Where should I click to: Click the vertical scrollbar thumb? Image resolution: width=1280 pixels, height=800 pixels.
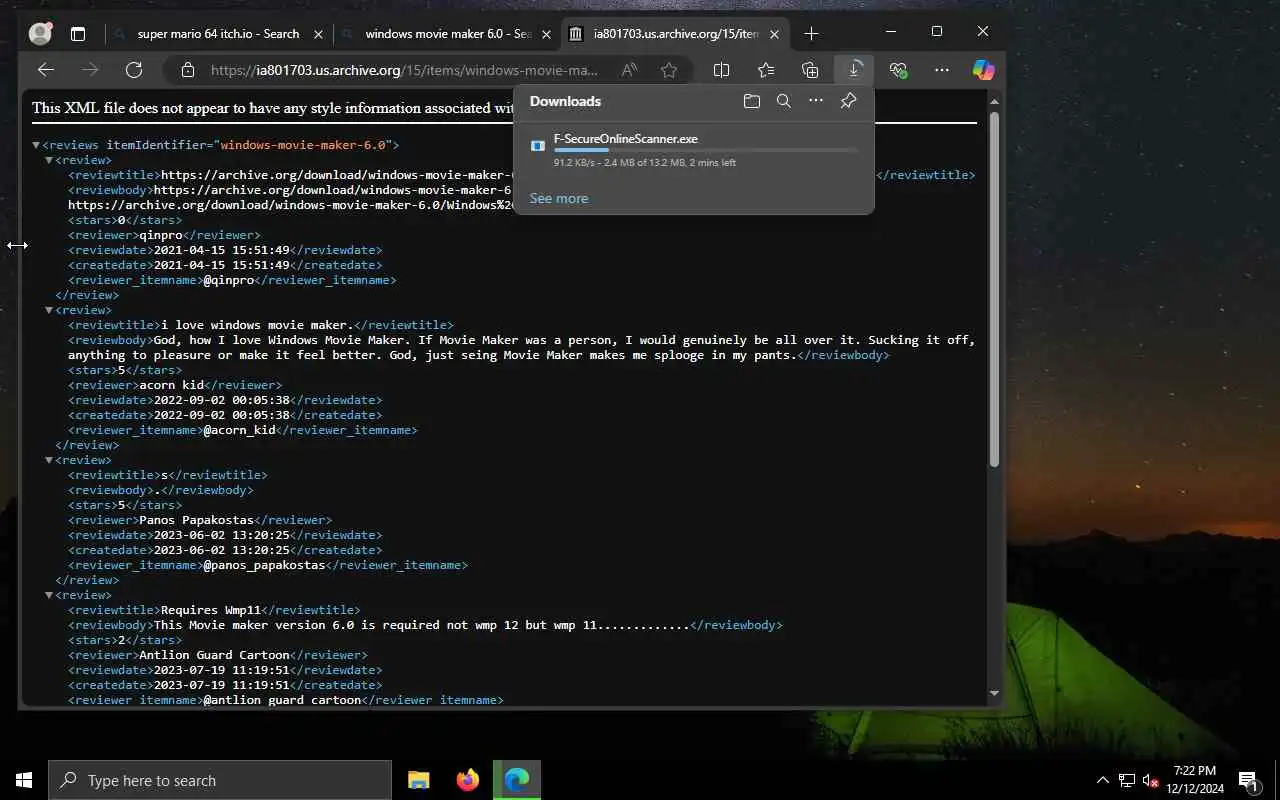click(994, 289)
